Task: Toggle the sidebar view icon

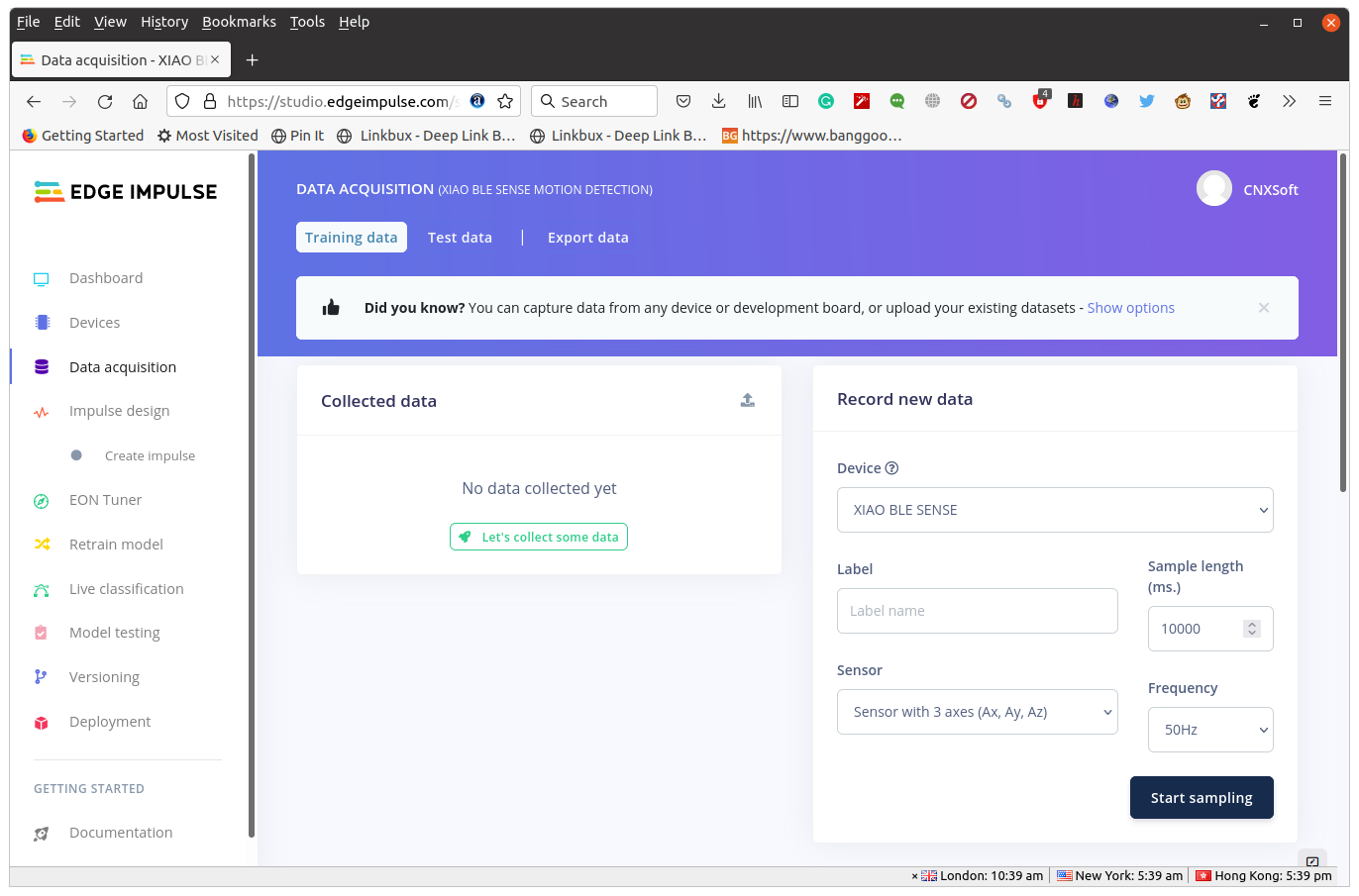Action: pyautogui.click(x=790, y=101)
